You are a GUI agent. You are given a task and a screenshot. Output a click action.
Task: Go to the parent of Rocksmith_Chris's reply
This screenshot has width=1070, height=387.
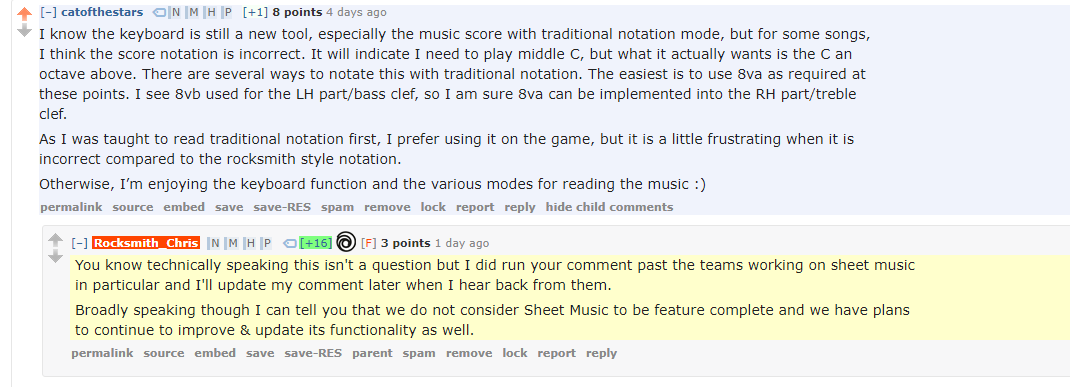pyautogui.click(x=372, y=353)
